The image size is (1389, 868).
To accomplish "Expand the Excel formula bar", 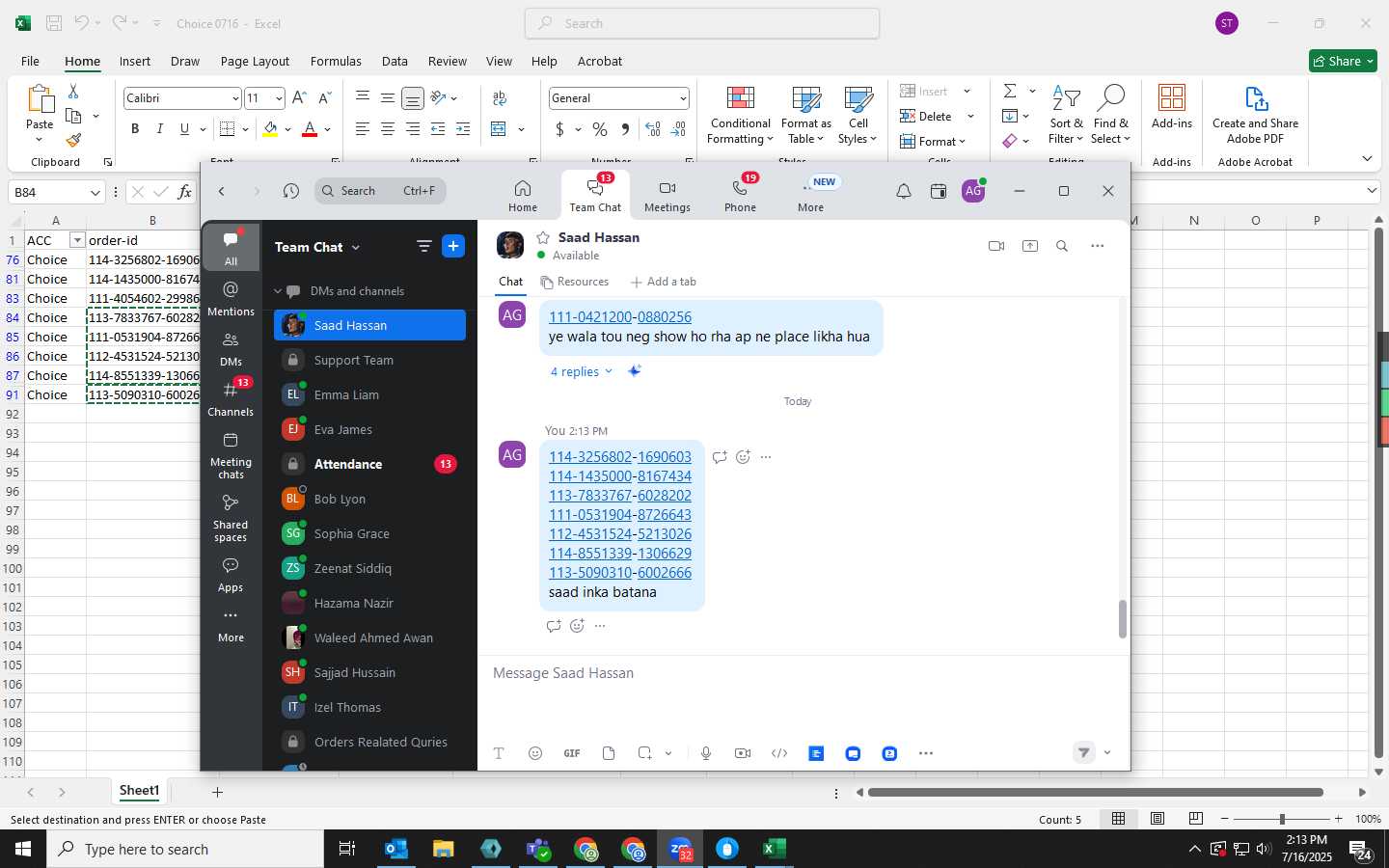I will [1373, 191].
